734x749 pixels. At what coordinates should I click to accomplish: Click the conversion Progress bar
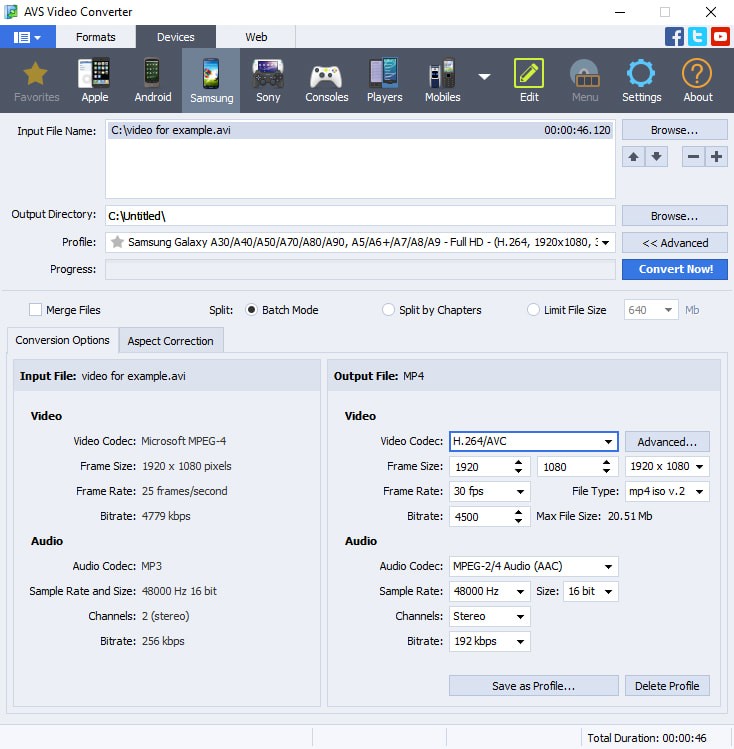360,269
